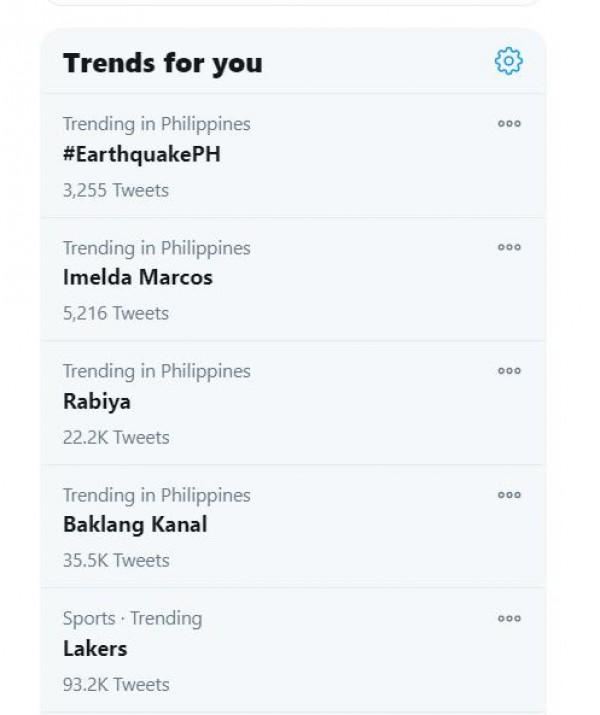600x715 pixels.
Task: Go to the Lakers sports trend
Action: (95, 648)
